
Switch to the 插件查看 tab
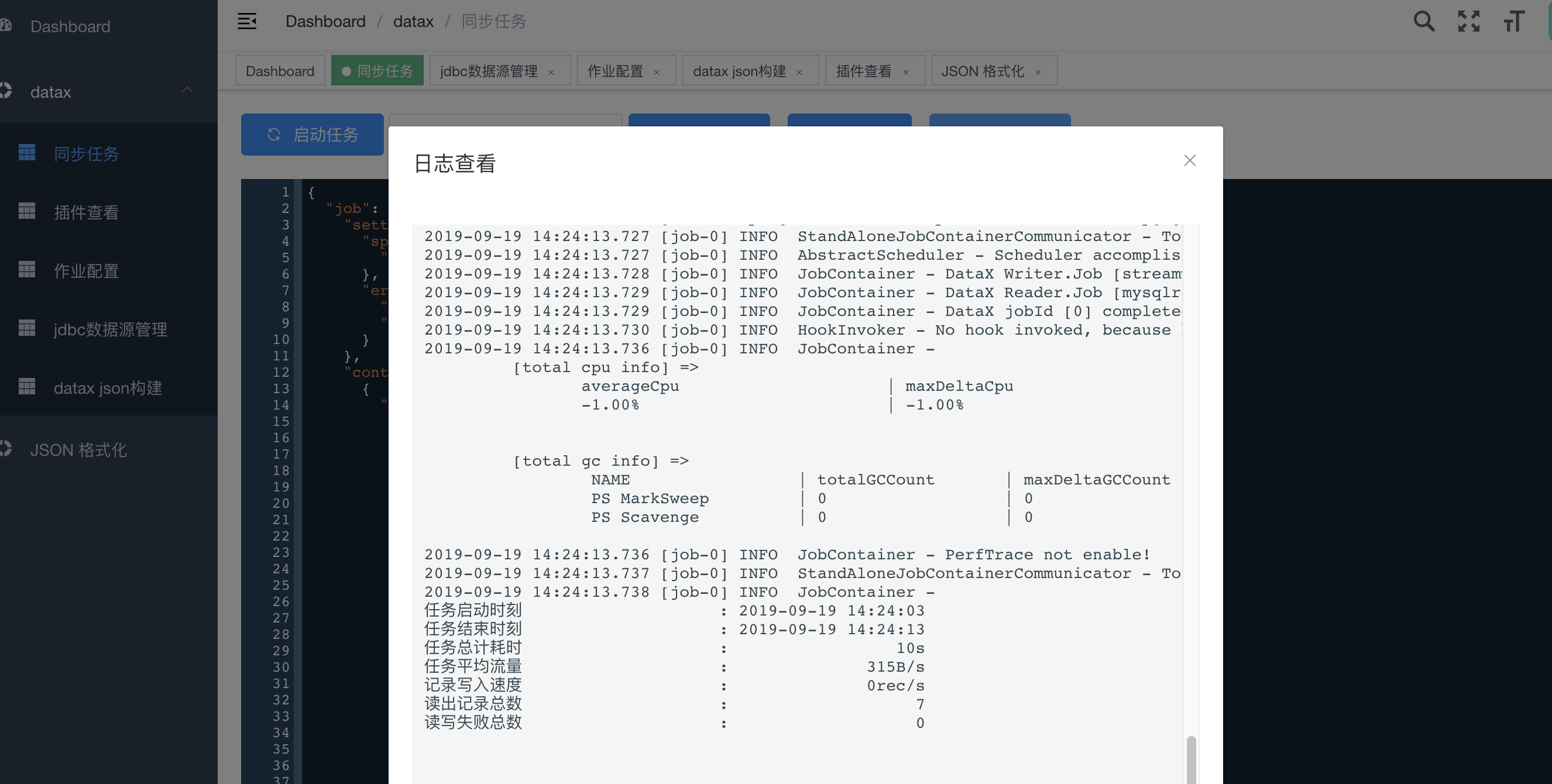tap(863, 71)
